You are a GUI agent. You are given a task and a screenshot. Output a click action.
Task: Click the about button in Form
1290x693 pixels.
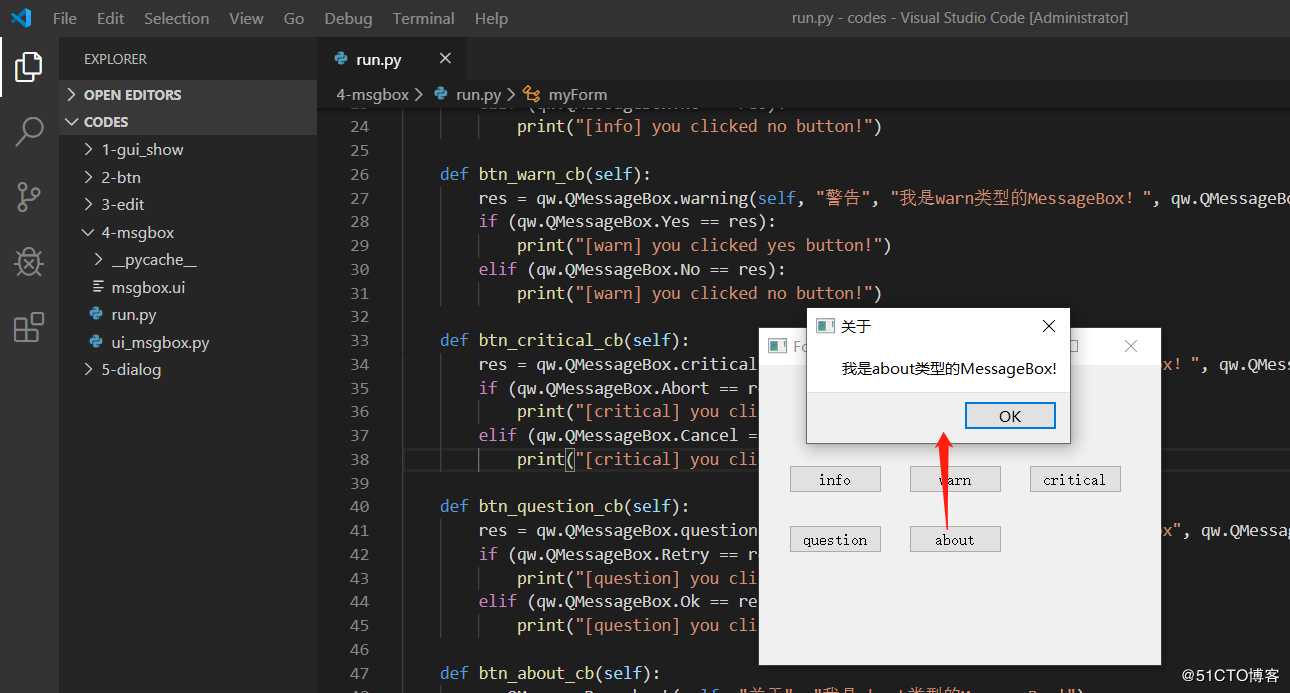[x=955, y=540]
